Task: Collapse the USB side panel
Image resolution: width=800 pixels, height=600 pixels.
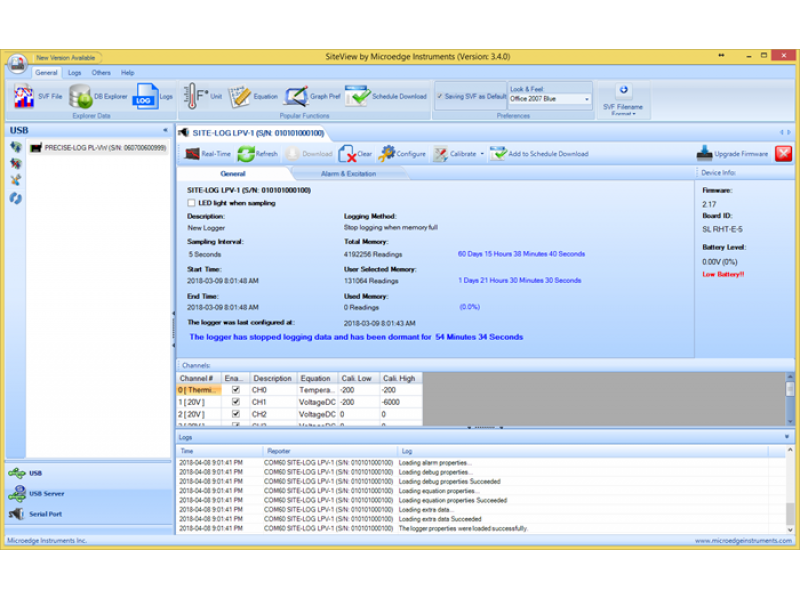Action: pyautogui.click(x=165, y=130)
